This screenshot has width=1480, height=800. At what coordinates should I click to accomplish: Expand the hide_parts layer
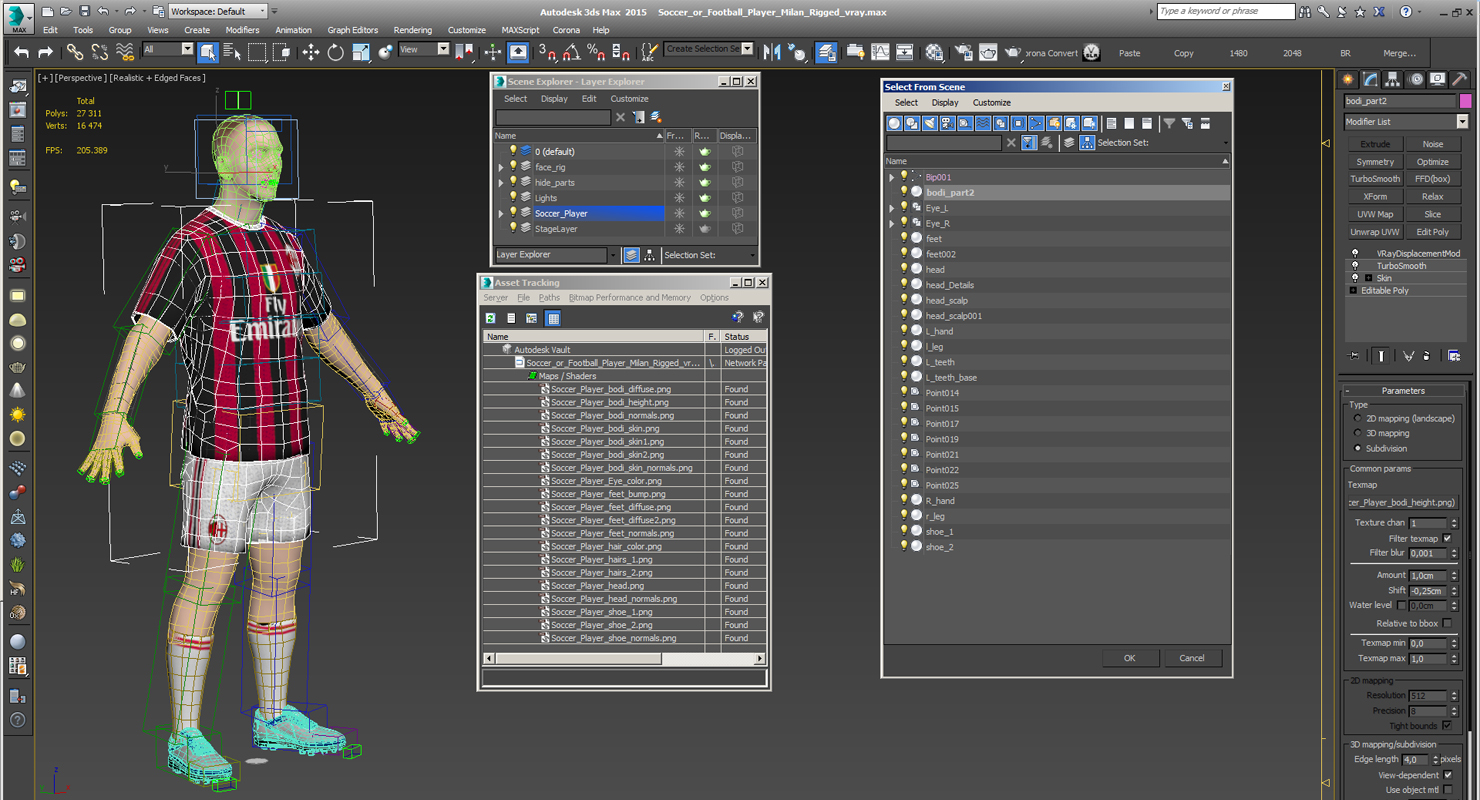tap(501, 183)
